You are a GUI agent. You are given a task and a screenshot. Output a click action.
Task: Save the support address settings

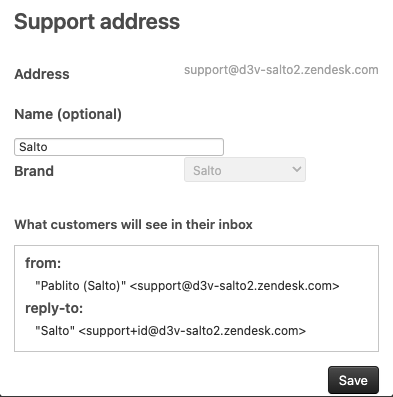click(353, 380)
